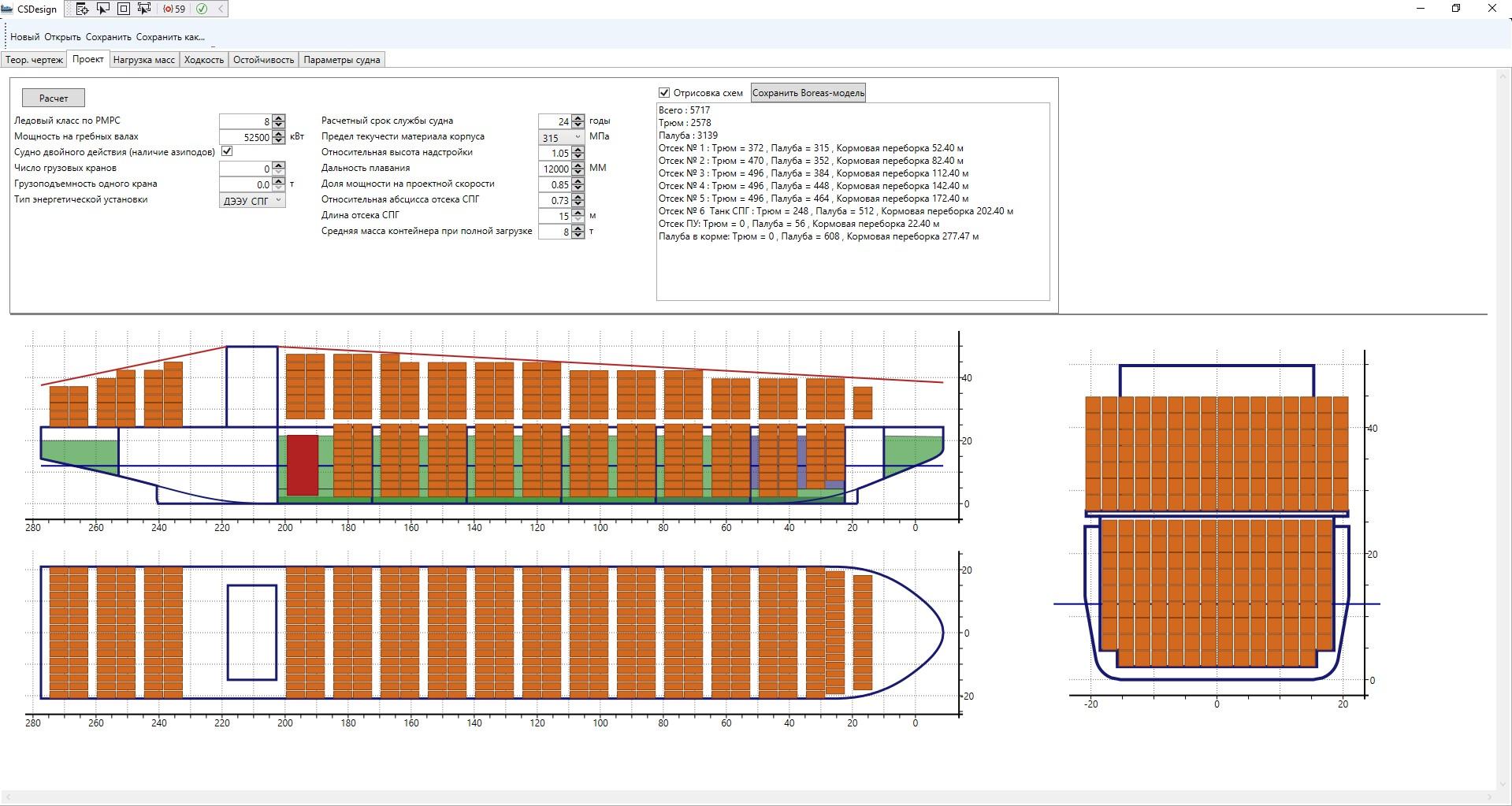Click the CSDesign ship app icon
1512x806 pixels.
tap(7, 9)
